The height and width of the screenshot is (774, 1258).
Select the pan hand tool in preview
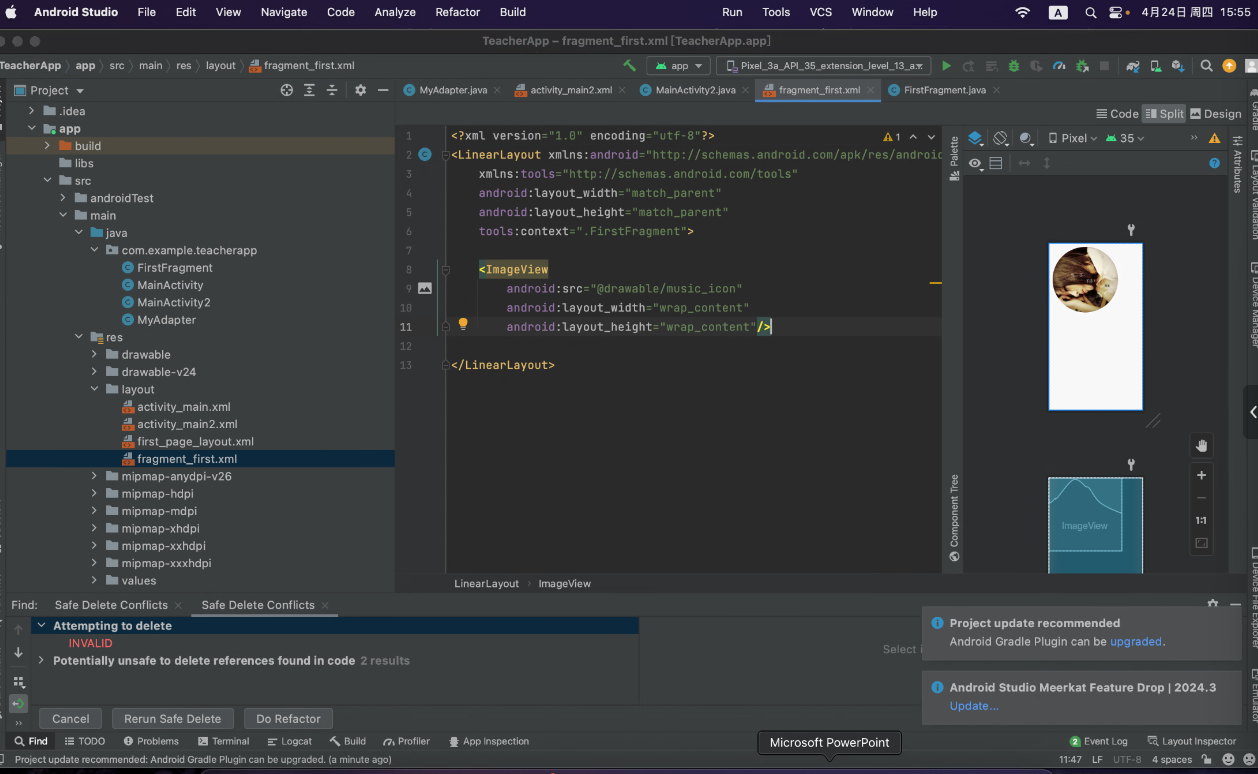click(x=1202, y=445)
